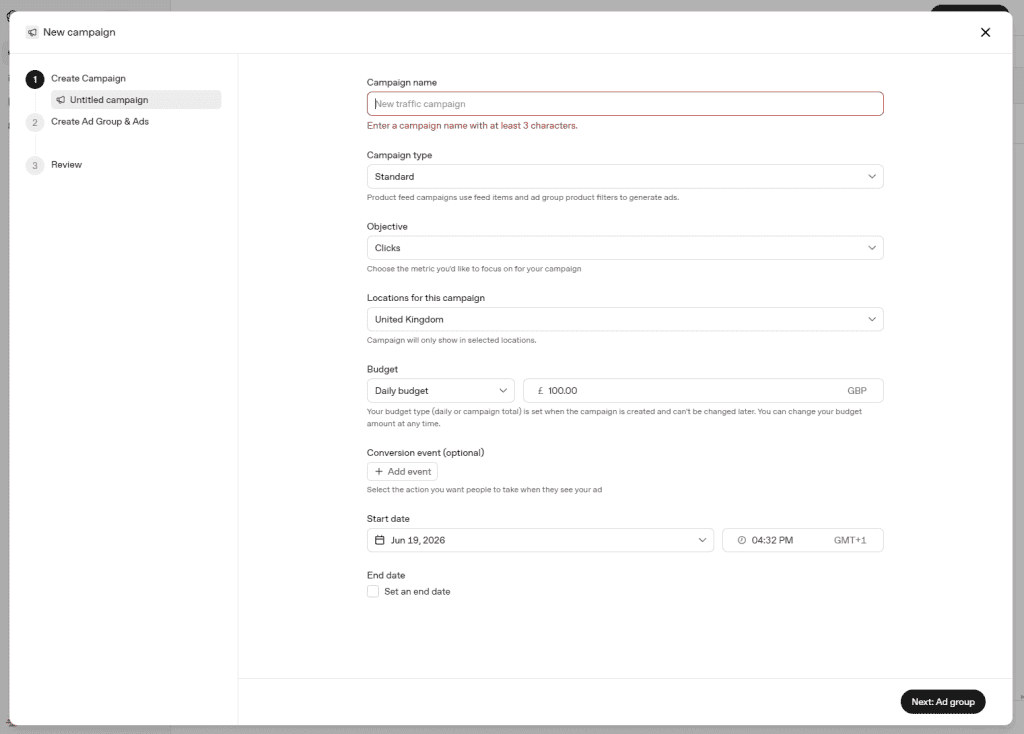Close the New campaign dialog
Image resolution: width=1024 pixels, height=734 pixels.
tap(985, 32)
